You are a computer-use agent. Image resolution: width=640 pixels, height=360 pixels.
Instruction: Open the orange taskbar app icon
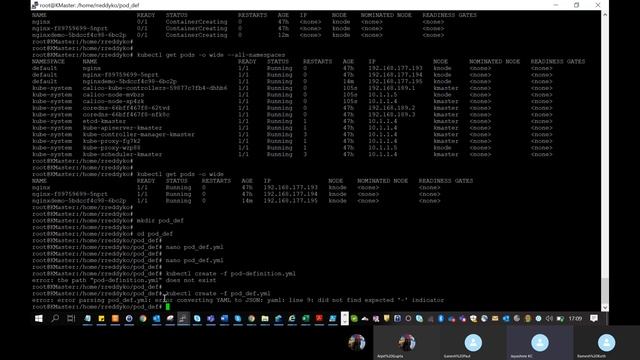pyautogui.click(x=115, y=318)
